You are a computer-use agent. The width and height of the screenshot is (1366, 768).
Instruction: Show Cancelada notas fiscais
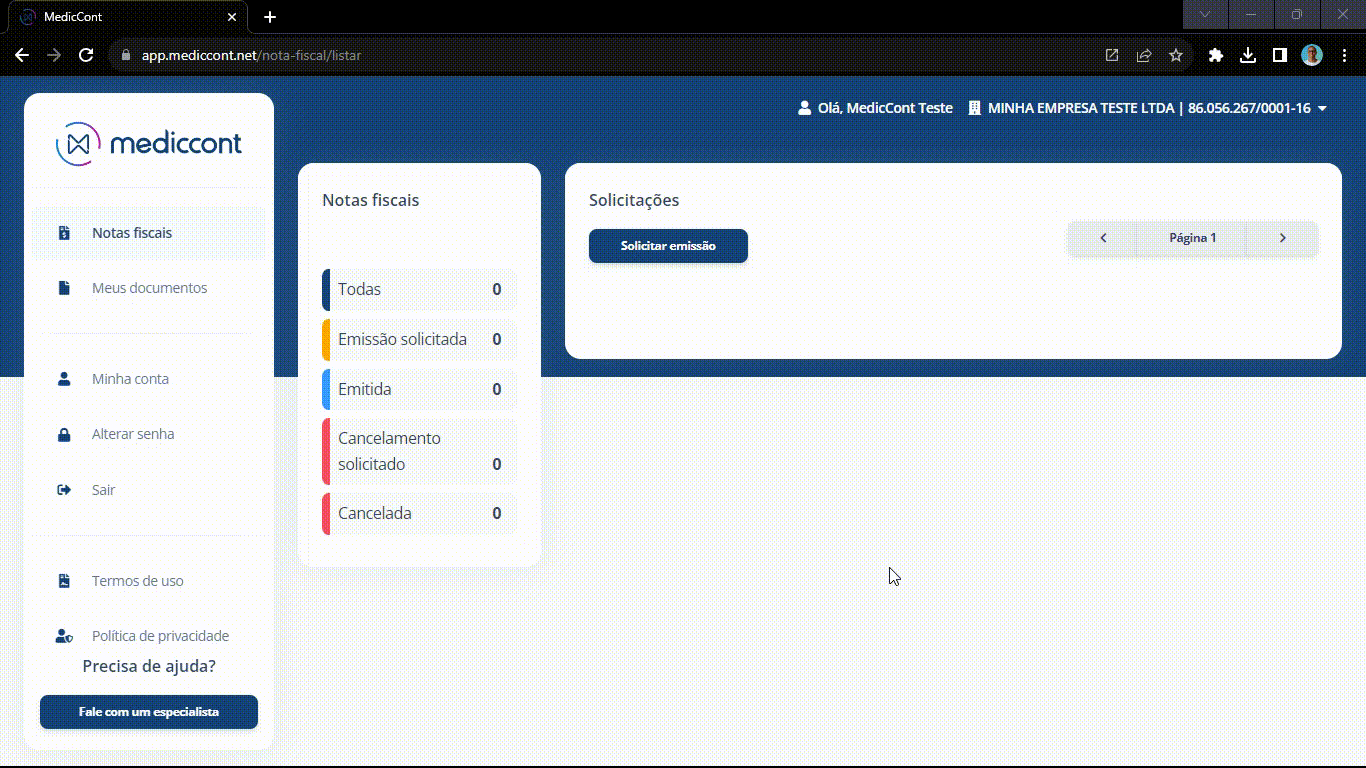click(419, 513)
